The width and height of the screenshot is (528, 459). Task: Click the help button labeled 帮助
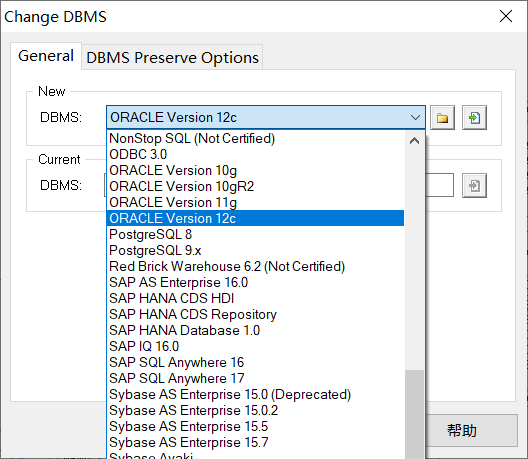click(471, 430)
